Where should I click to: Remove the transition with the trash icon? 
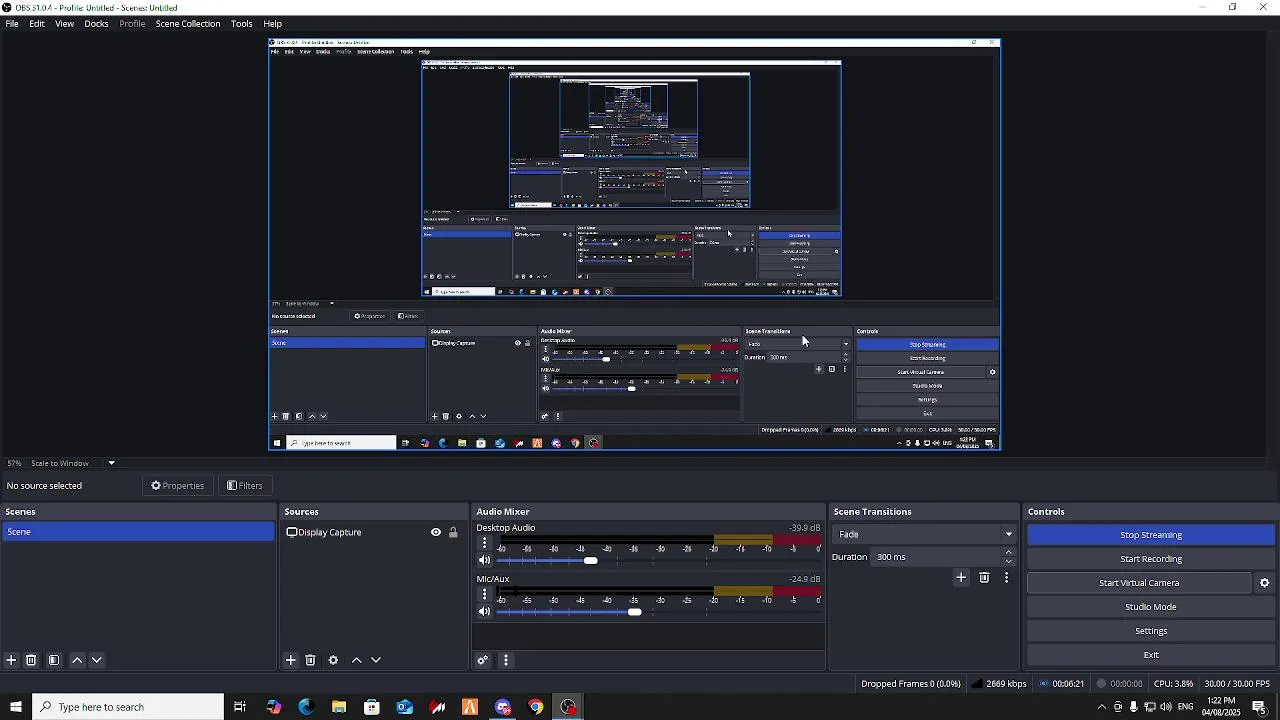pos(984,578)
